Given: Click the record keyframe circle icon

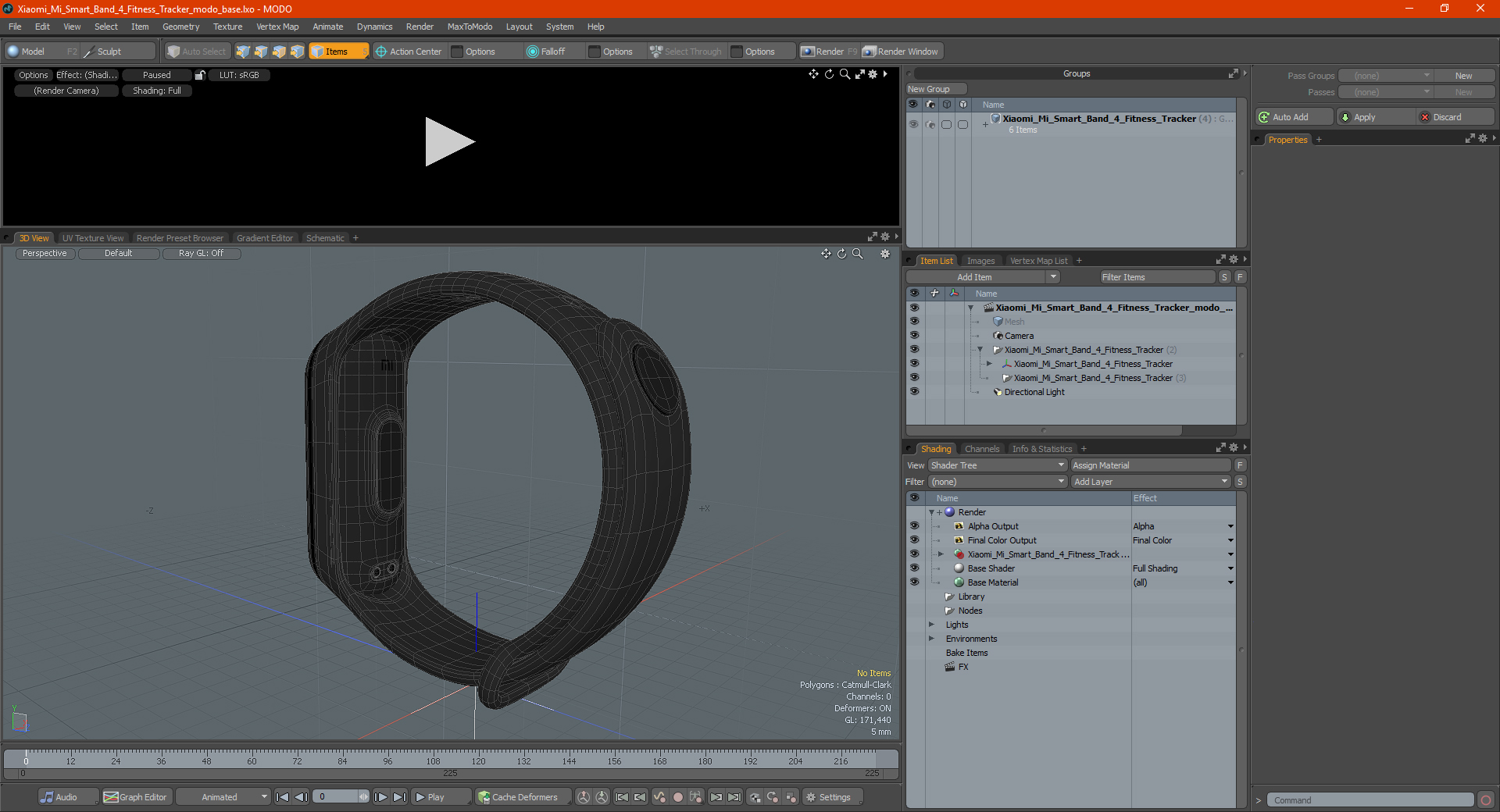Looking at the screenshot, I should click(x=678, y=797).
